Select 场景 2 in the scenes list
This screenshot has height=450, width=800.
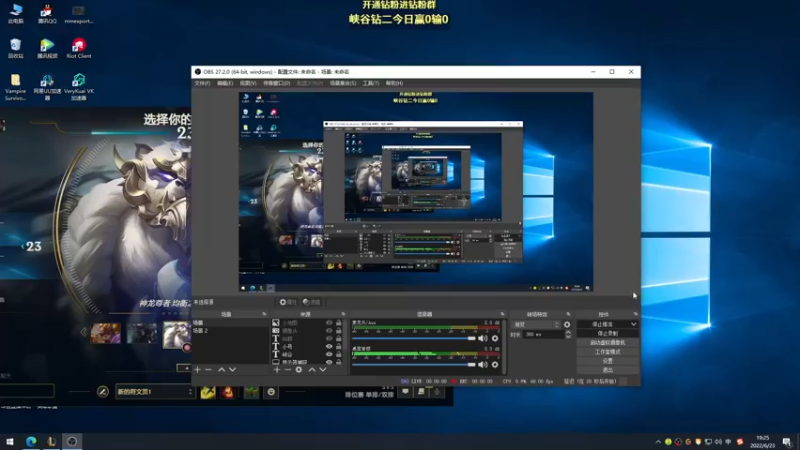230,331
